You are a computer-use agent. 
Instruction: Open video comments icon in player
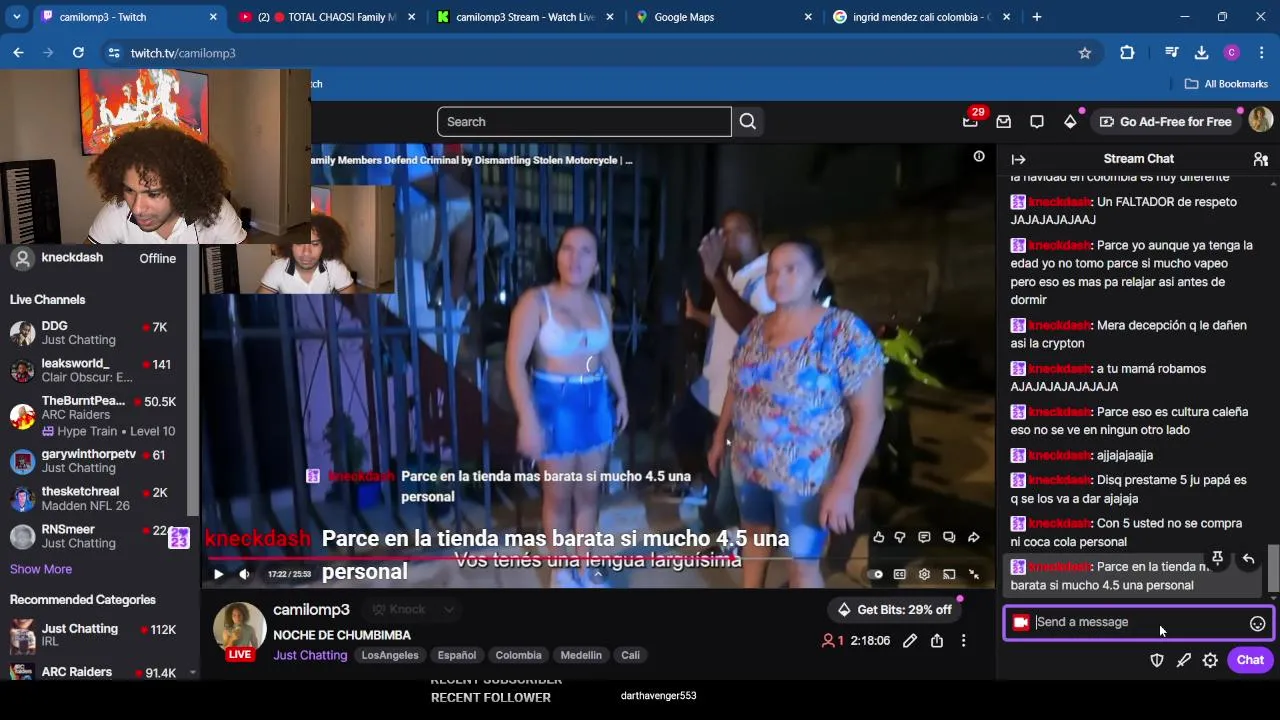click(x=925, y=538)
